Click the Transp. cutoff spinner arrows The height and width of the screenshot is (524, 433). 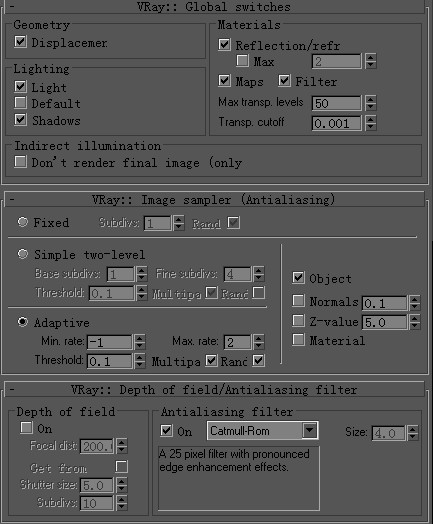coord(371,123)
